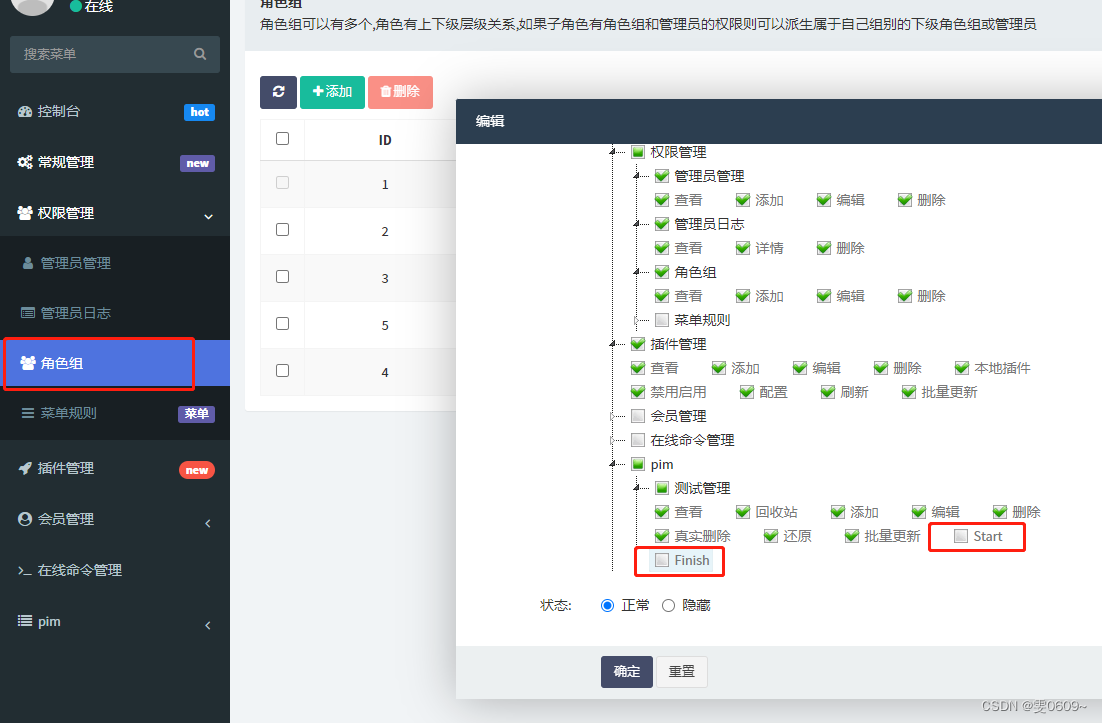Check the 菜单规则 tree checkbox

tap(662, 320)
